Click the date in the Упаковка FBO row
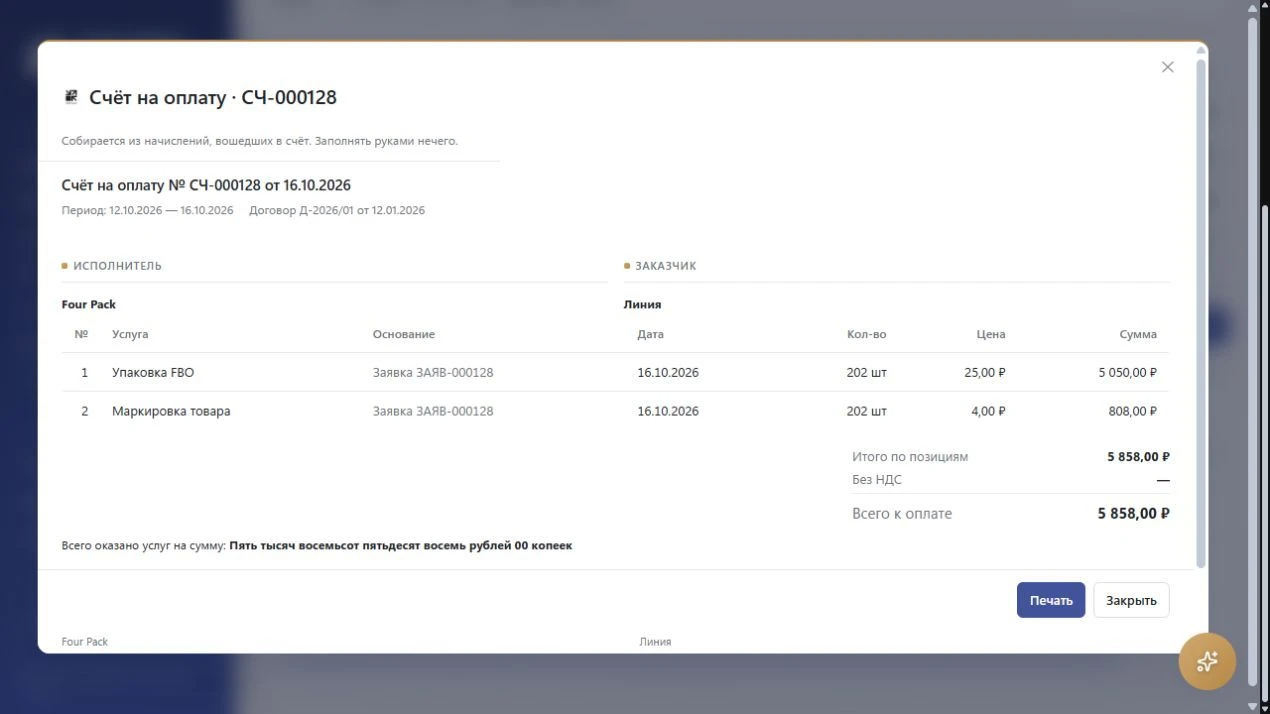Viewport: 1270px width, 714px height. pos(668,372)
